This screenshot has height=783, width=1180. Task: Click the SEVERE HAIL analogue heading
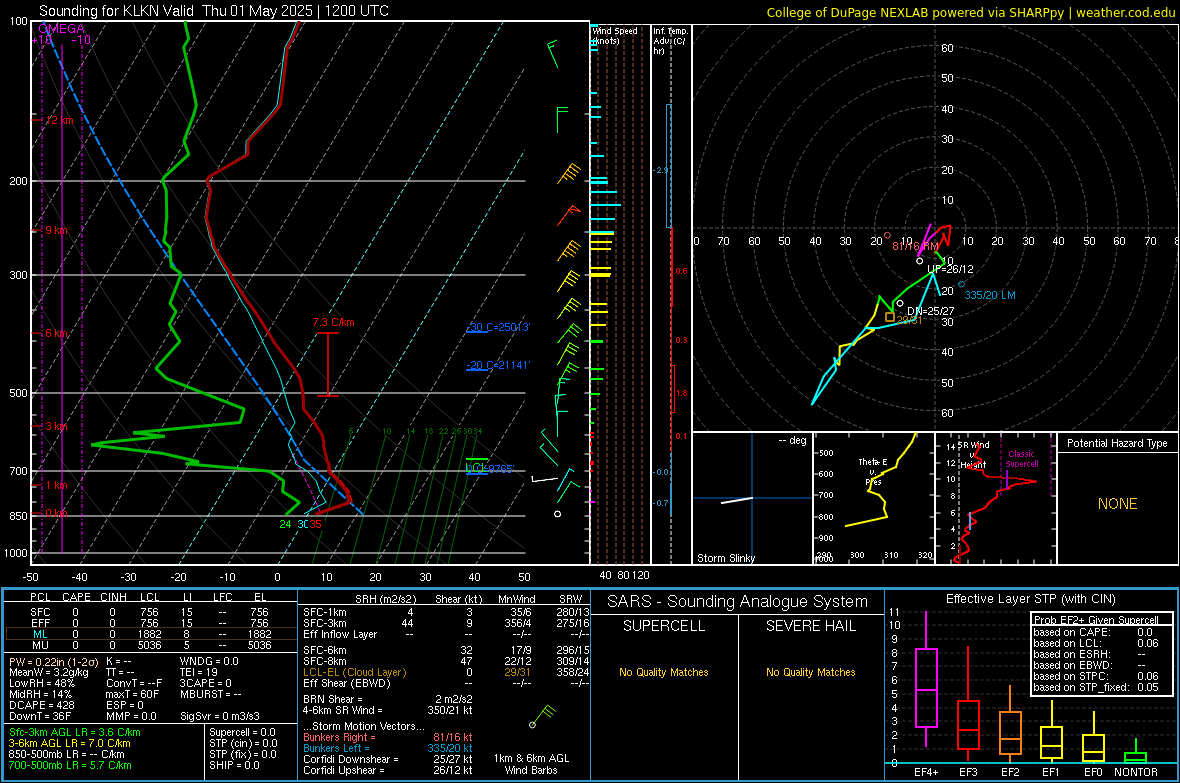[x=810, y=626]
